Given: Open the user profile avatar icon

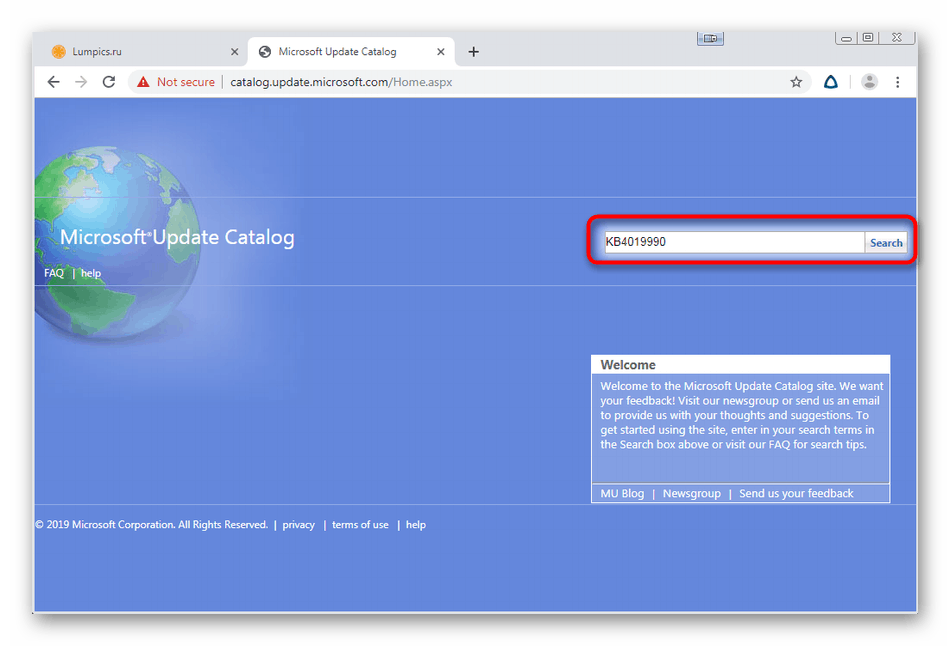Looking at the screenshot, I should [x=869, y=82].
